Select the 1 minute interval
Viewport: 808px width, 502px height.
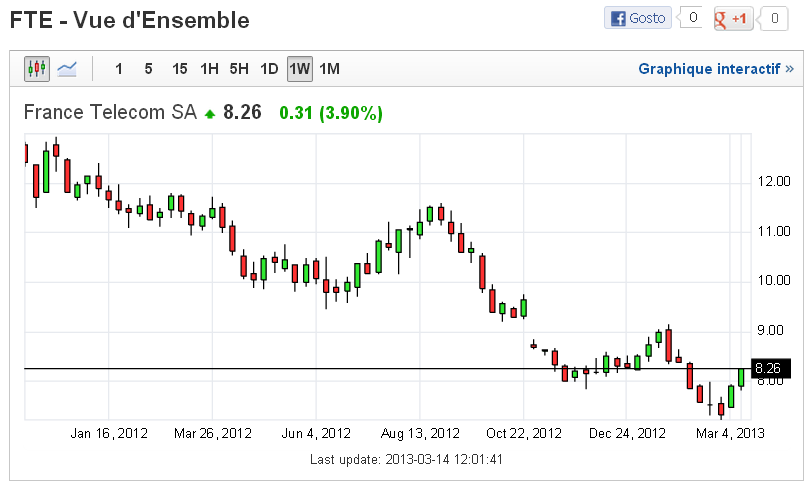point(119,69)
